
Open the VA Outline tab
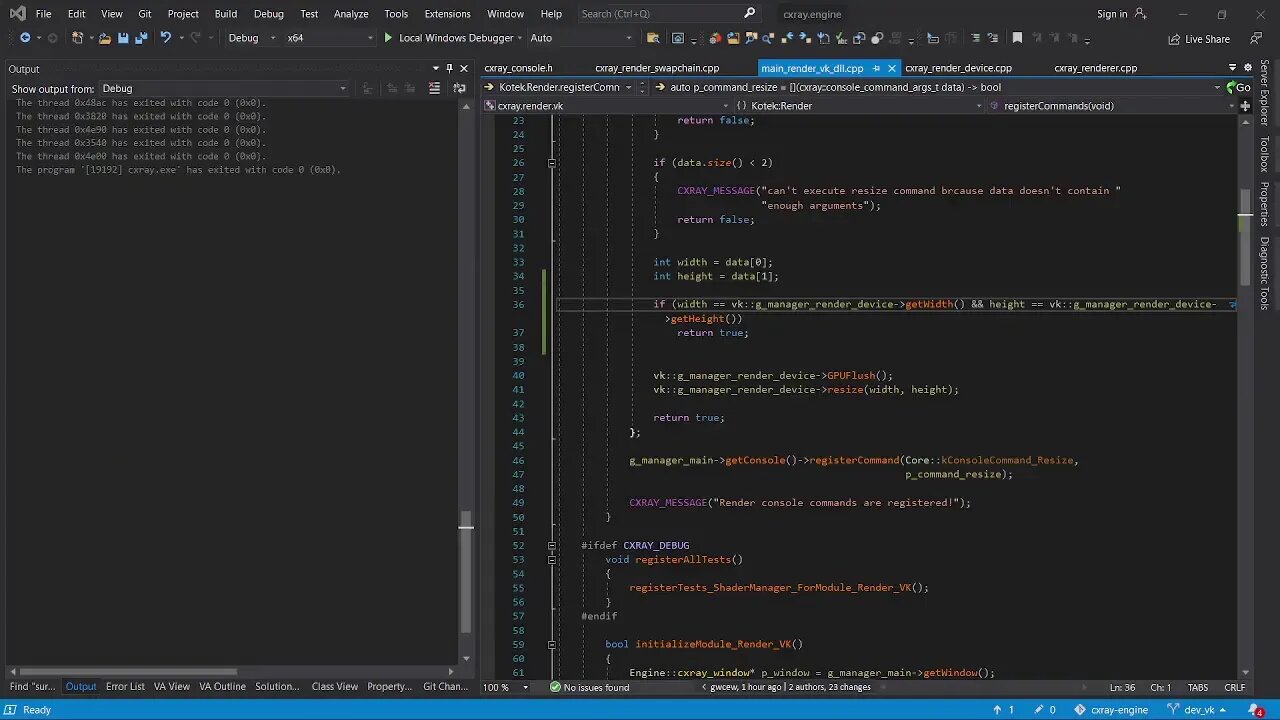[x=222, y=686]
